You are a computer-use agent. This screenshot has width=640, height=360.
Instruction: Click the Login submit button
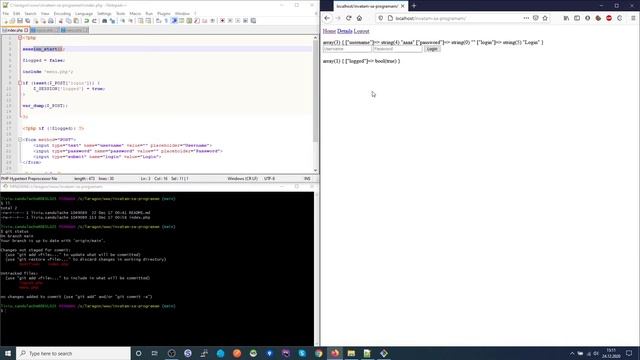point(432,49)
